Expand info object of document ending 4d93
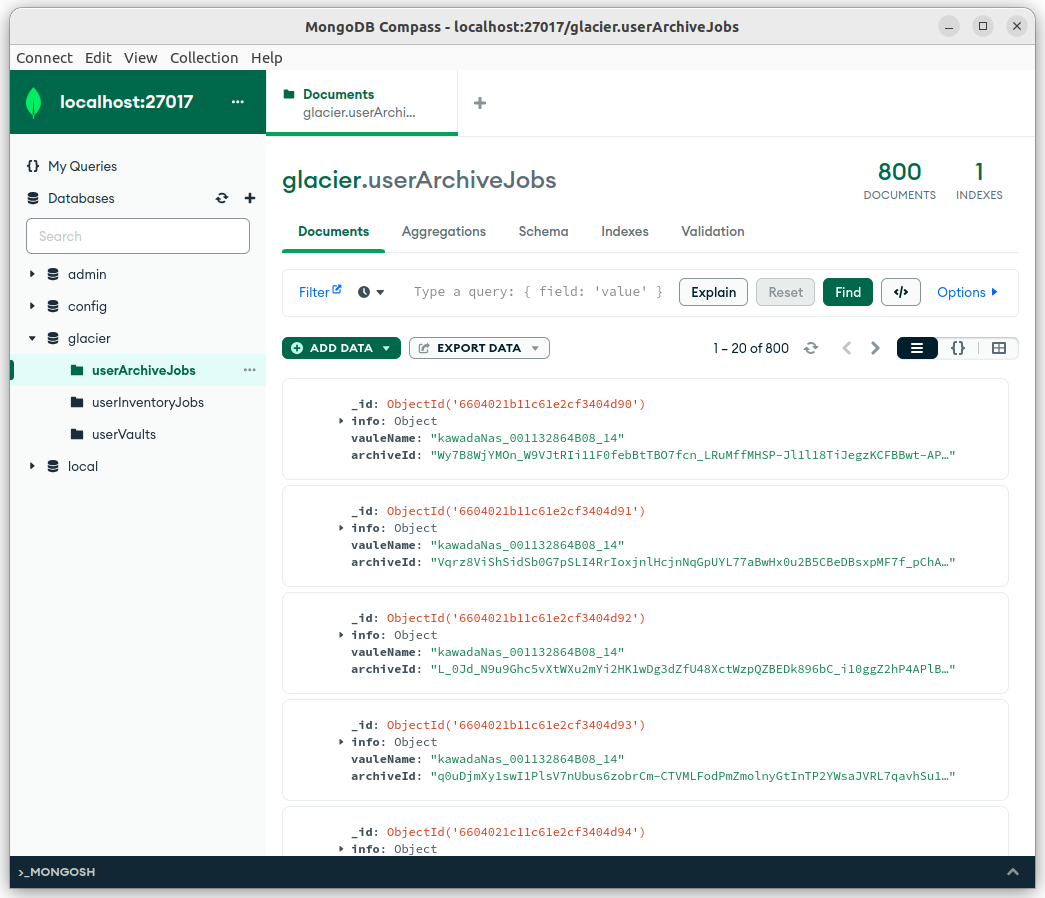Image resolution: width=1045 pixels, height=898 pixels. [x=341, y=742]
